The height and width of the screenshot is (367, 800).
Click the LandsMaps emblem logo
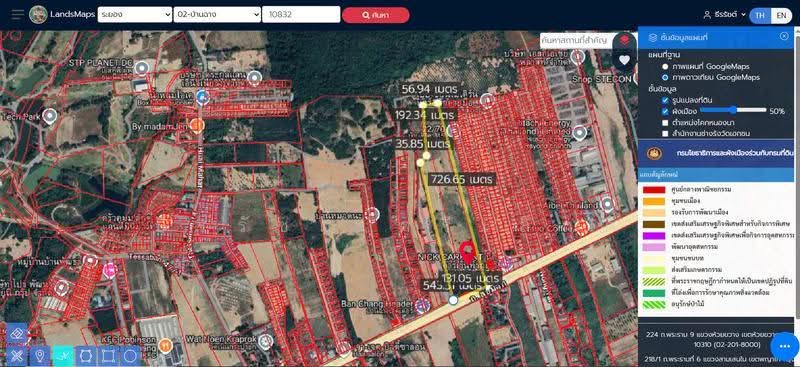click(38, 14)
